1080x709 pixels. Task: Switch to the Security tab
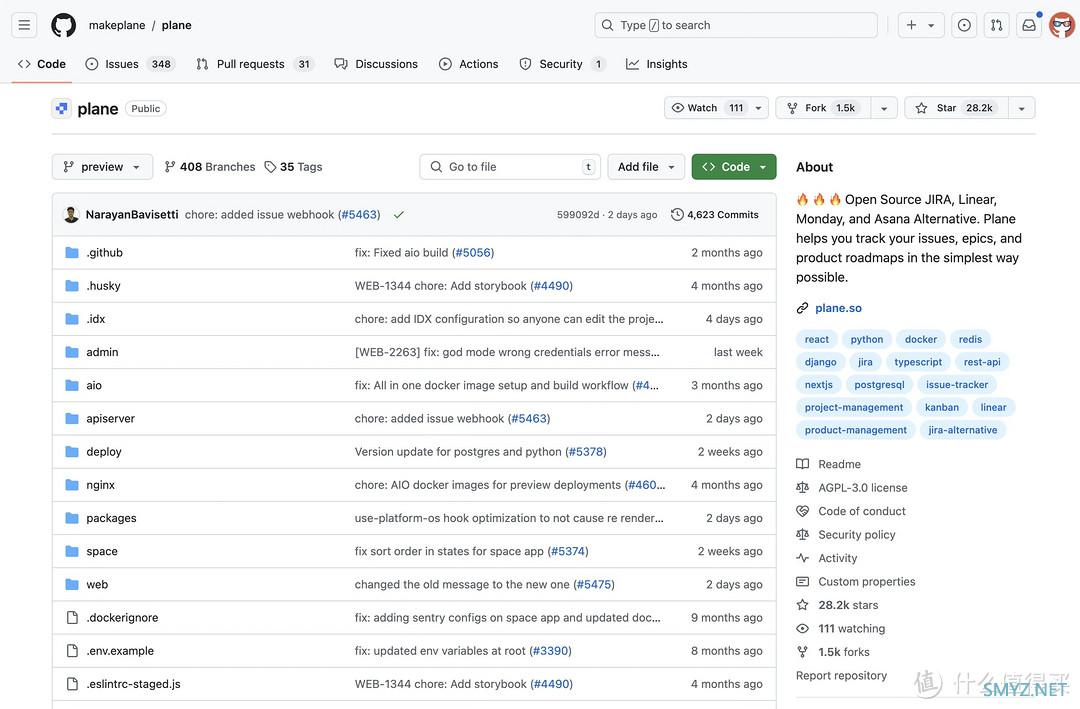pyautogui.click(x=563, y=63)
